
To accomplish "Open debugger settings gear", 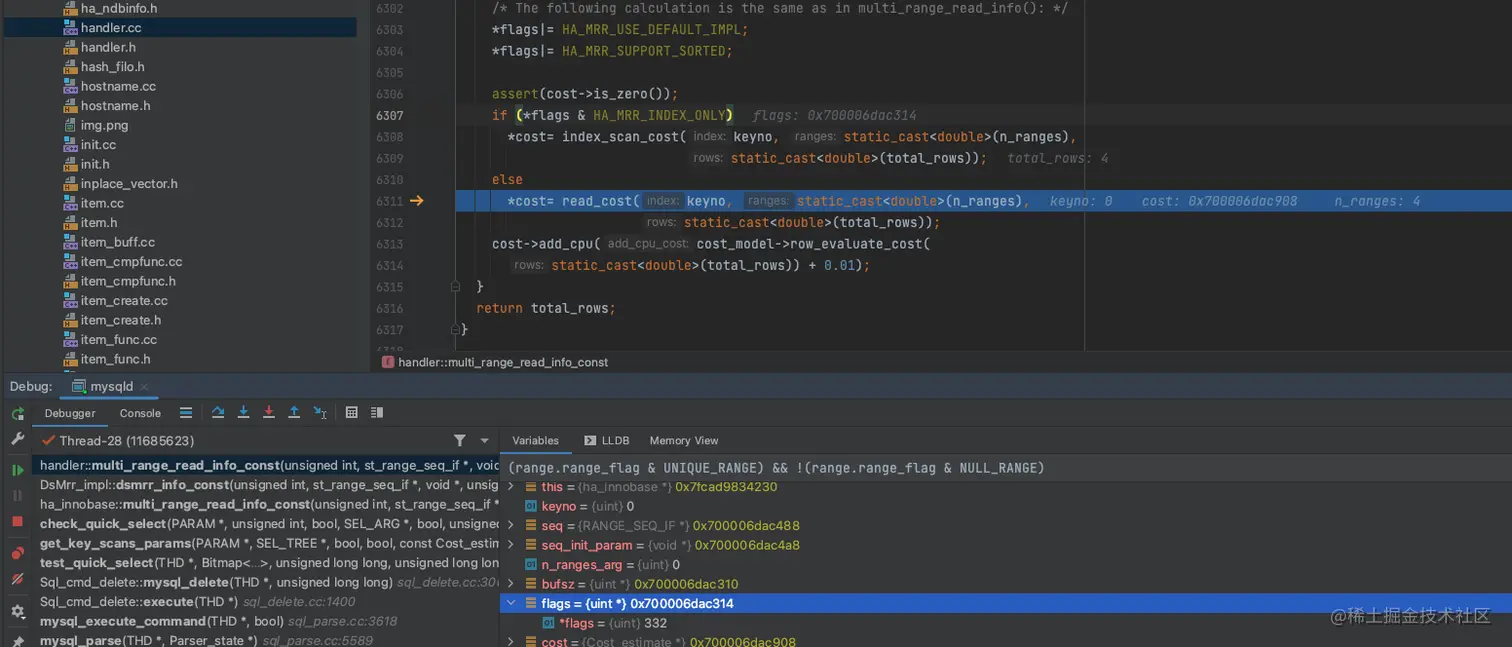I will point(17,611).
